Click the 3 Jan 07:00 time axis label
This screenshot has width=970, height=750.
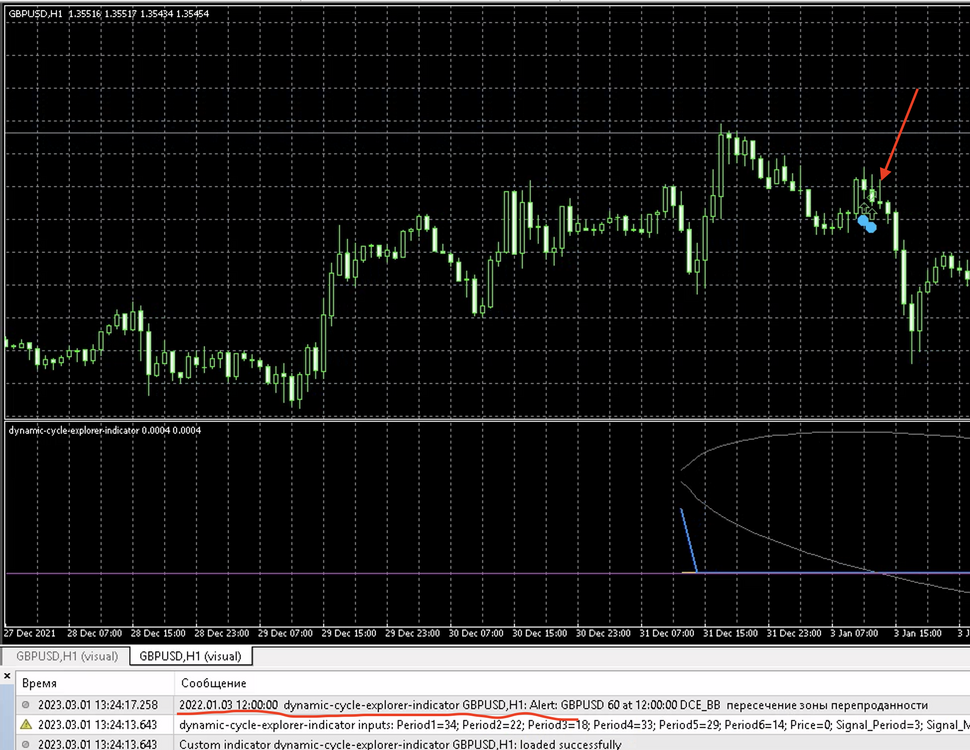coord(854,633)
